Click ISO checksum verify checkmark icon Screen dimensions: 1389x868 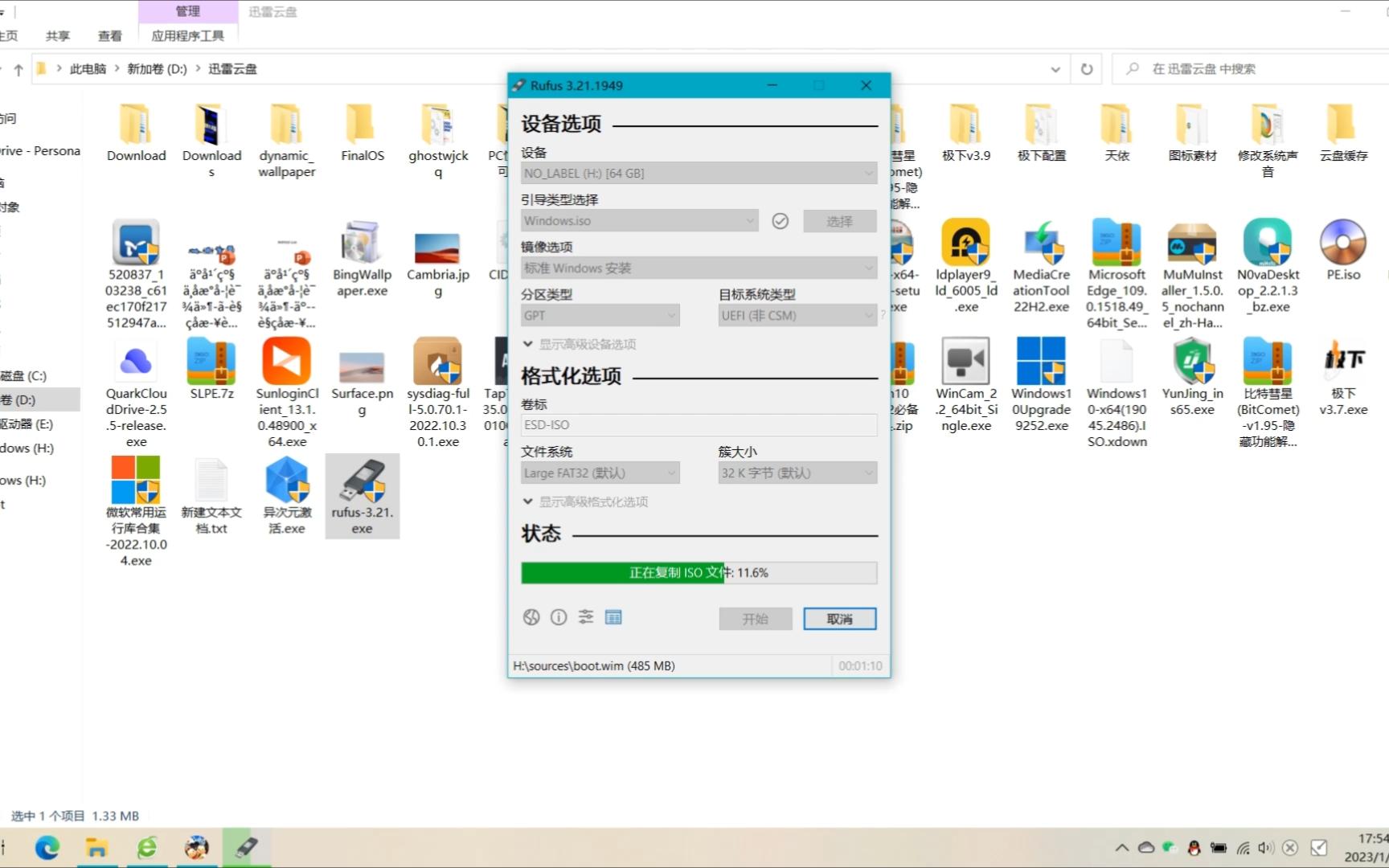pyautogui.click(x=780, y=221)
